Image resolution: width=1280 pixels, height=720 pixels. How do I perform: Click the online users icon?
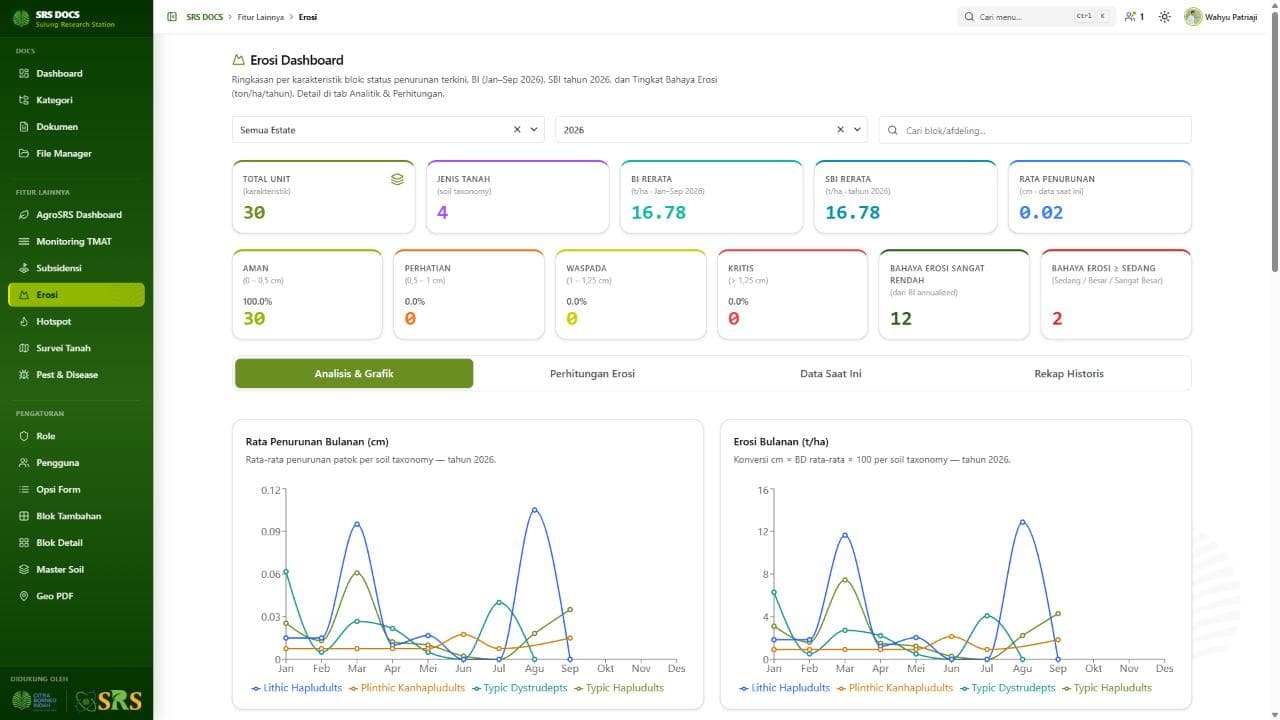coord(1130,17)
